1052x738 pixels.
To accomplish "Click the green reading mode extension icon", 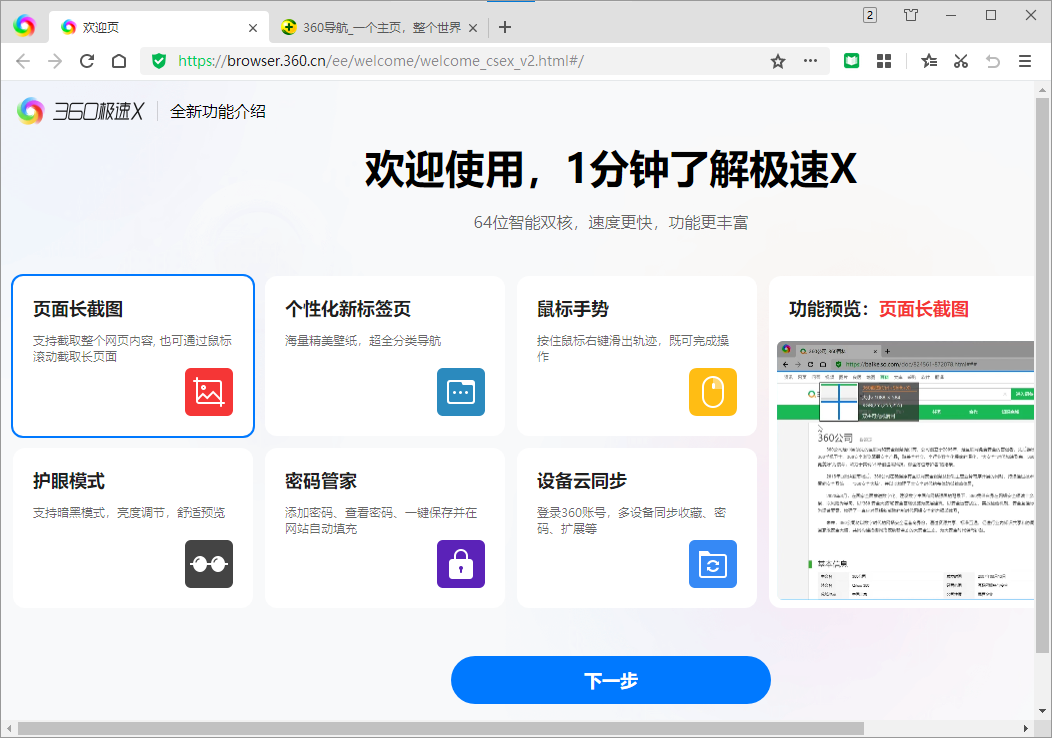I will click(851, 61).
